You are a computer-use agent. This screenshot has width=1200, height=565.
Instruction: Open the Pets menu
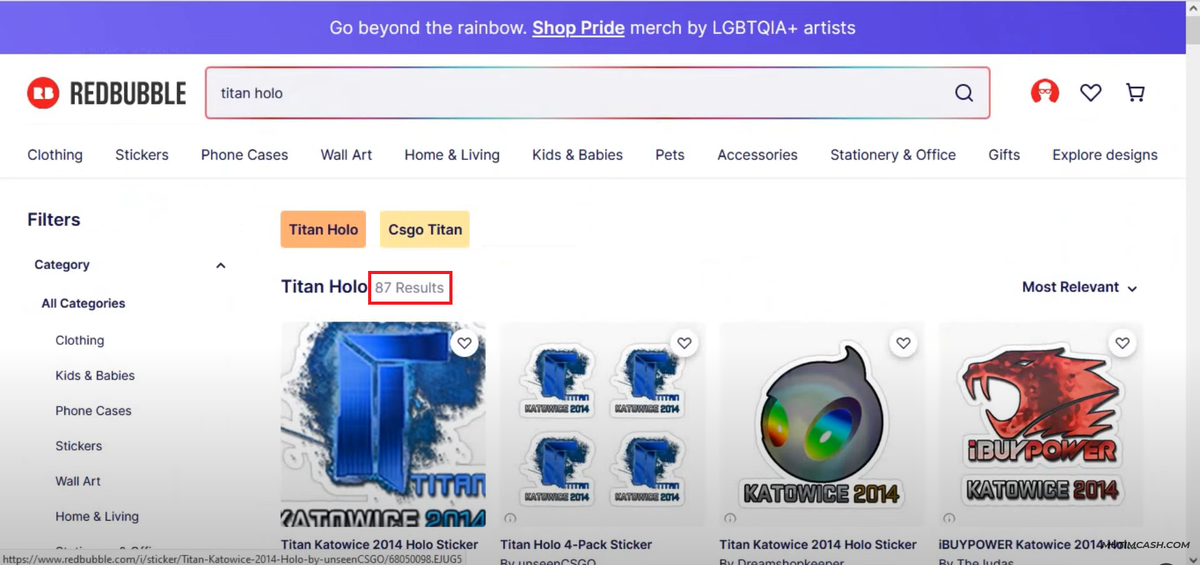pos(670,155)
